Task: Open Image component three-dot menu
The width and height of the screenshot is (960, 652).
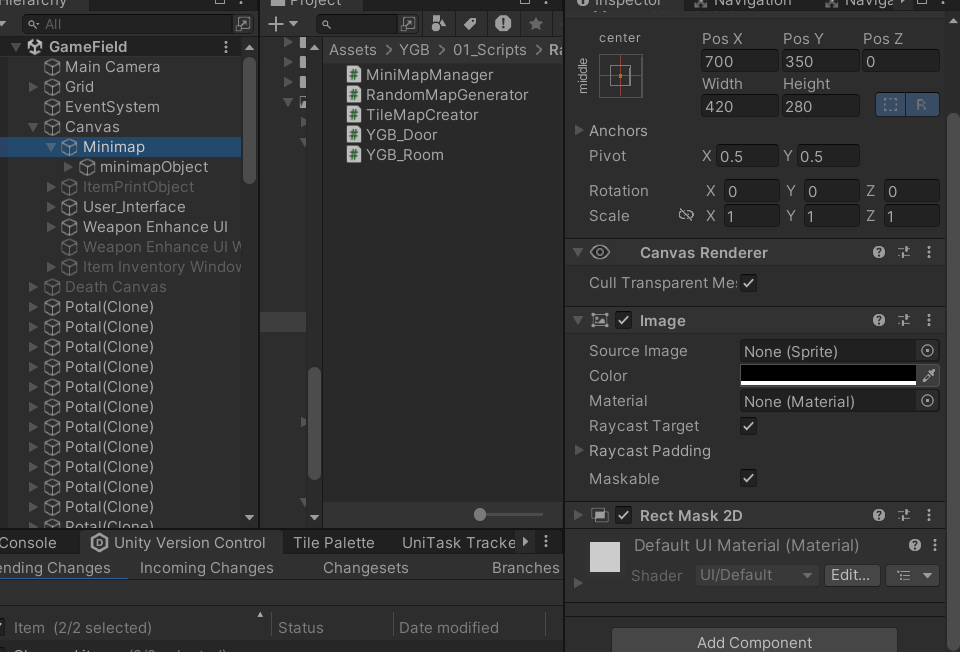Action: click(x=929, y=320)
